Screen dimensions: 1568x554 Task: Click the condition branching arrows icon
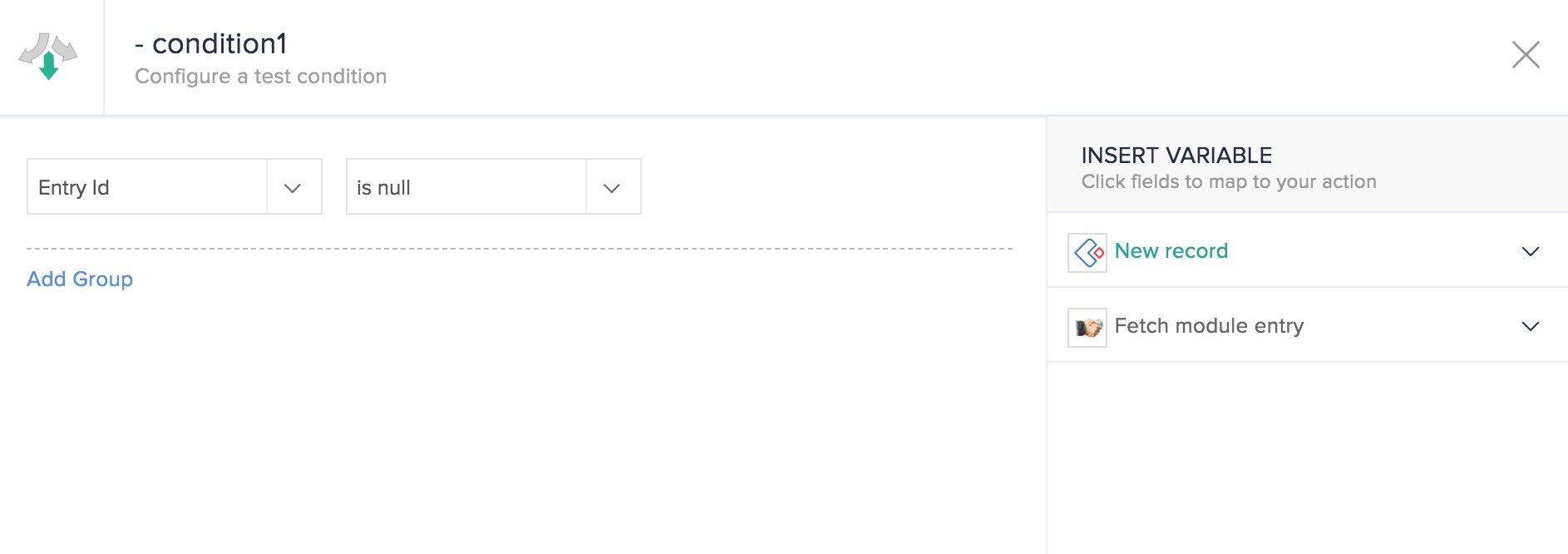[x=48, y=57]
